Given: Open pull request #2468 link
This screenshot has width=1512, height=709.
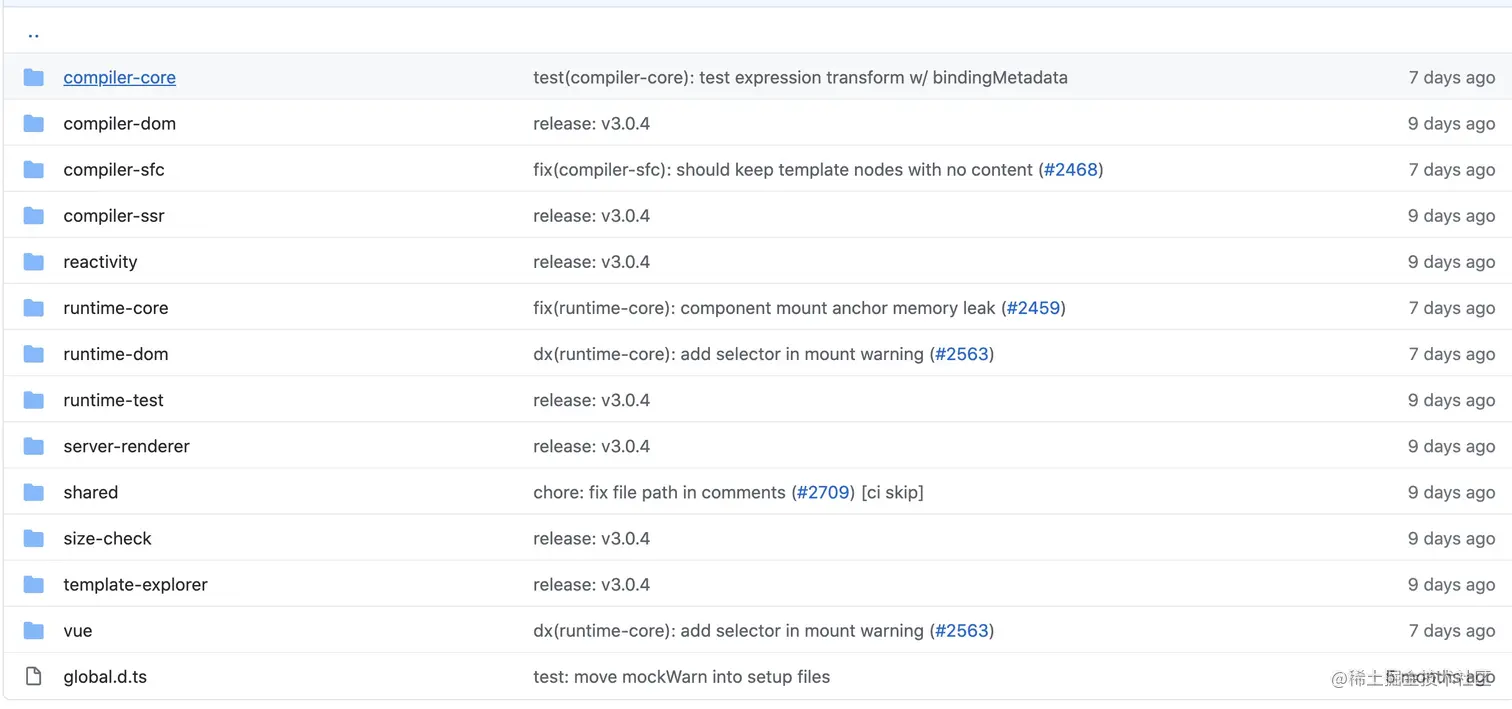Looking at the screenshot, I should click(x=1070, y=170).
